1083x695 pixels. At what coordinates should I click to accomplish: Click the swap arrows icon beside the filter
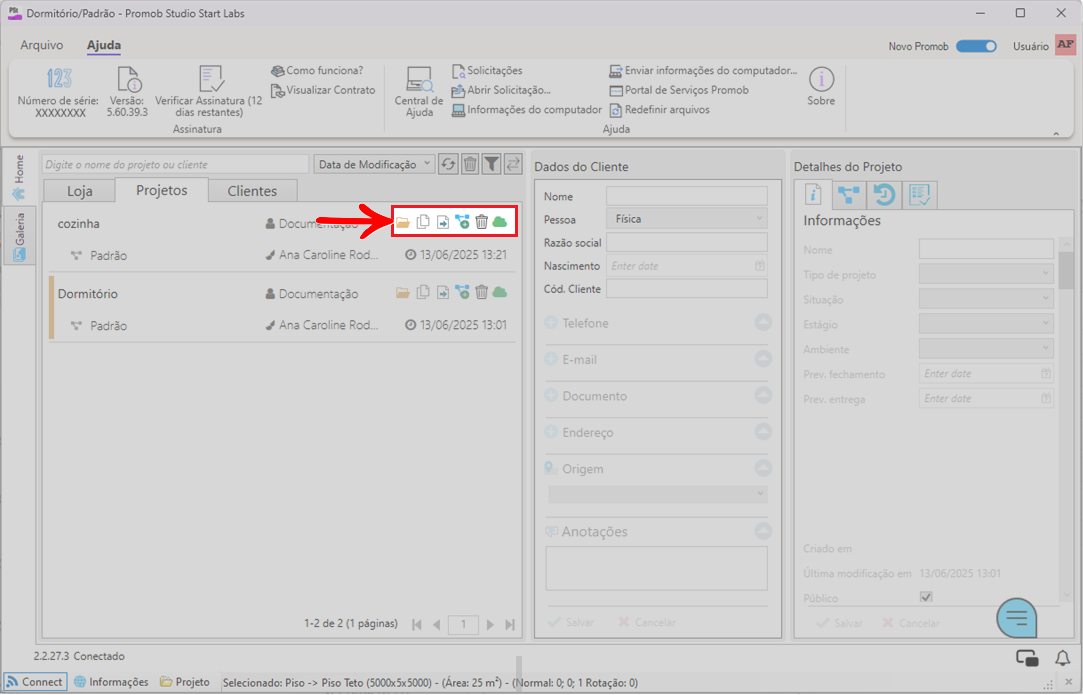tap(512, 164)
